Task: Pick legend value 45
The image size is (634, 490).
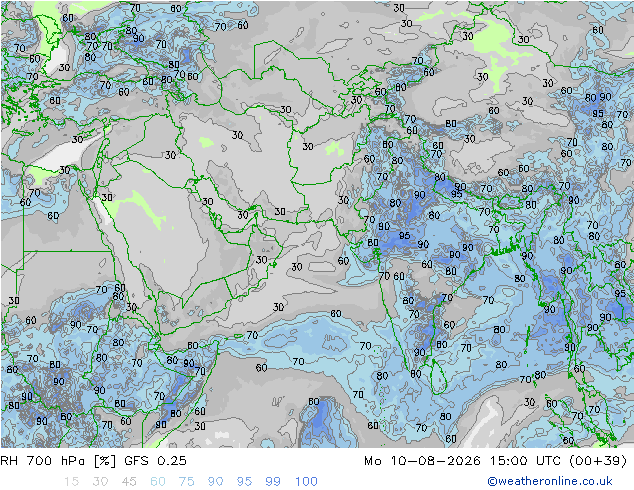Action: tap(129, 482)
